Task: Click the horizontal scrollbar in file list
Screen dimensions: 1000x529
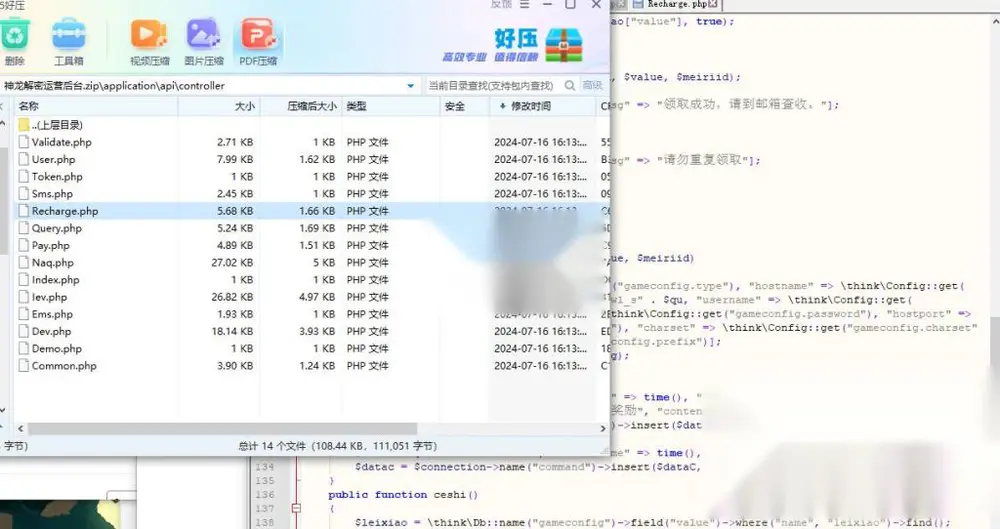Action: [222, 428]
